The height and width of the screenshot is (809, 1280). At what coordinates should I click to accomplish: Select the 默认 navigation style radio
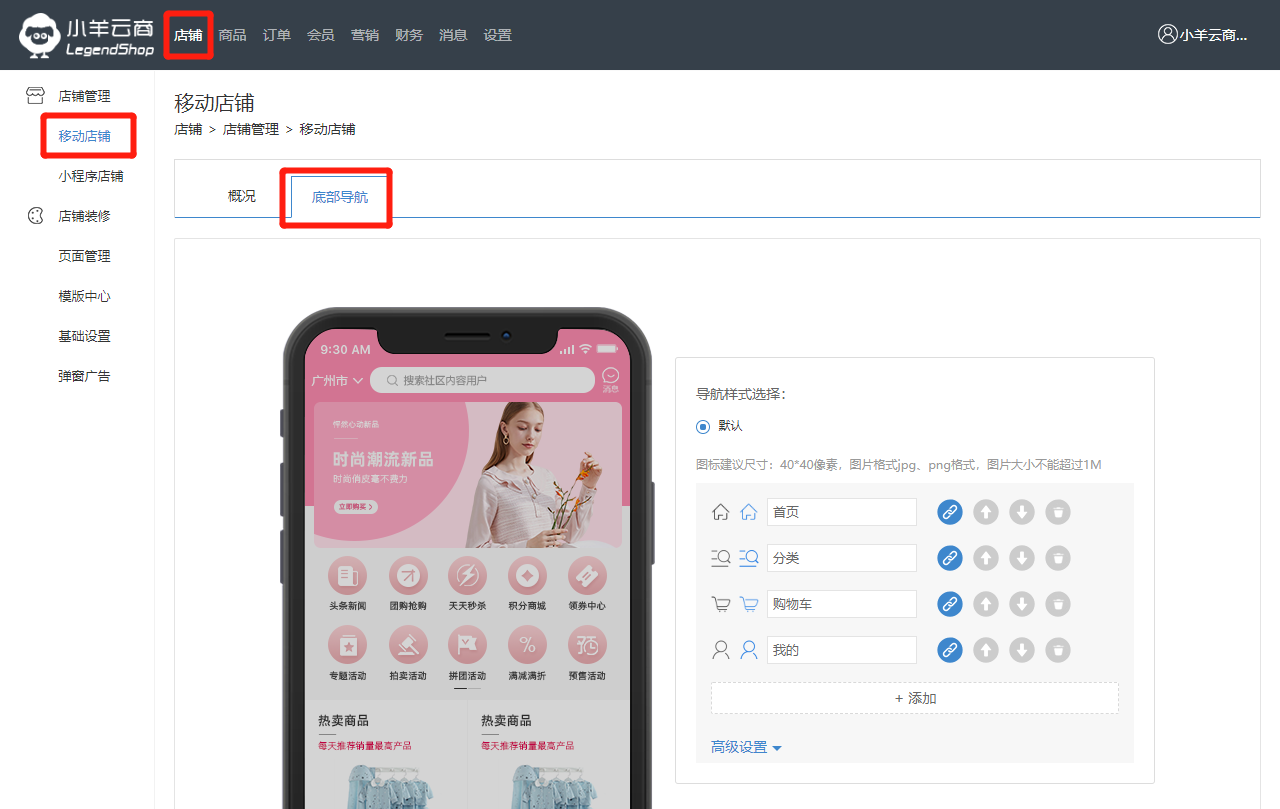click(x=703, y=426)
